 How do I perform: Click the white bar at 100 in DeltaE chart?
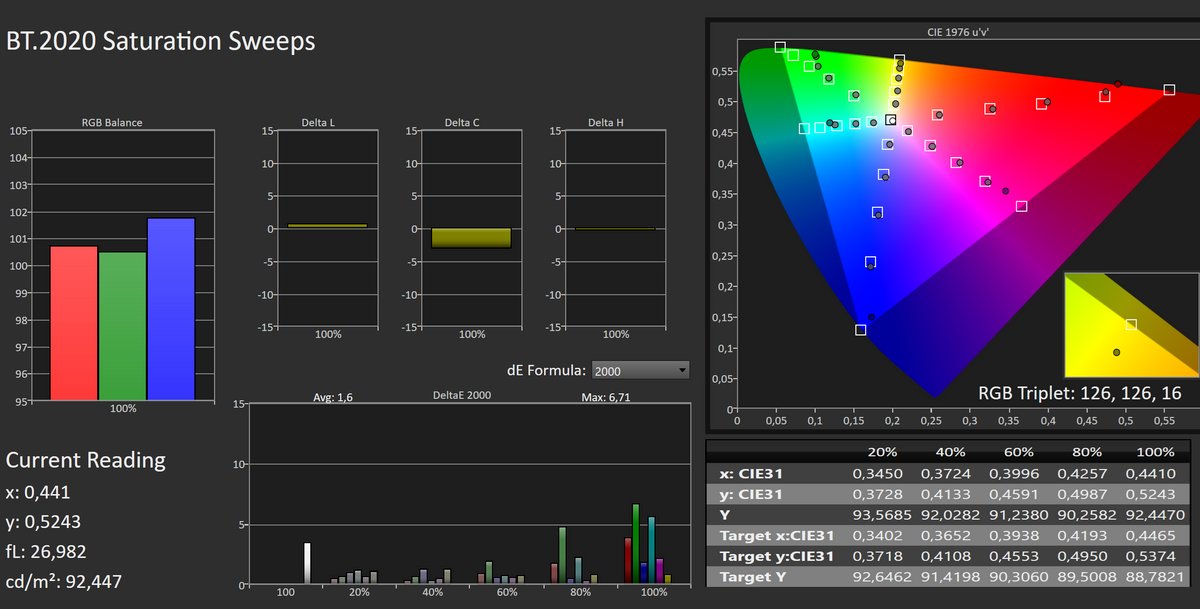pyautogui.click(x=307, y=563)
